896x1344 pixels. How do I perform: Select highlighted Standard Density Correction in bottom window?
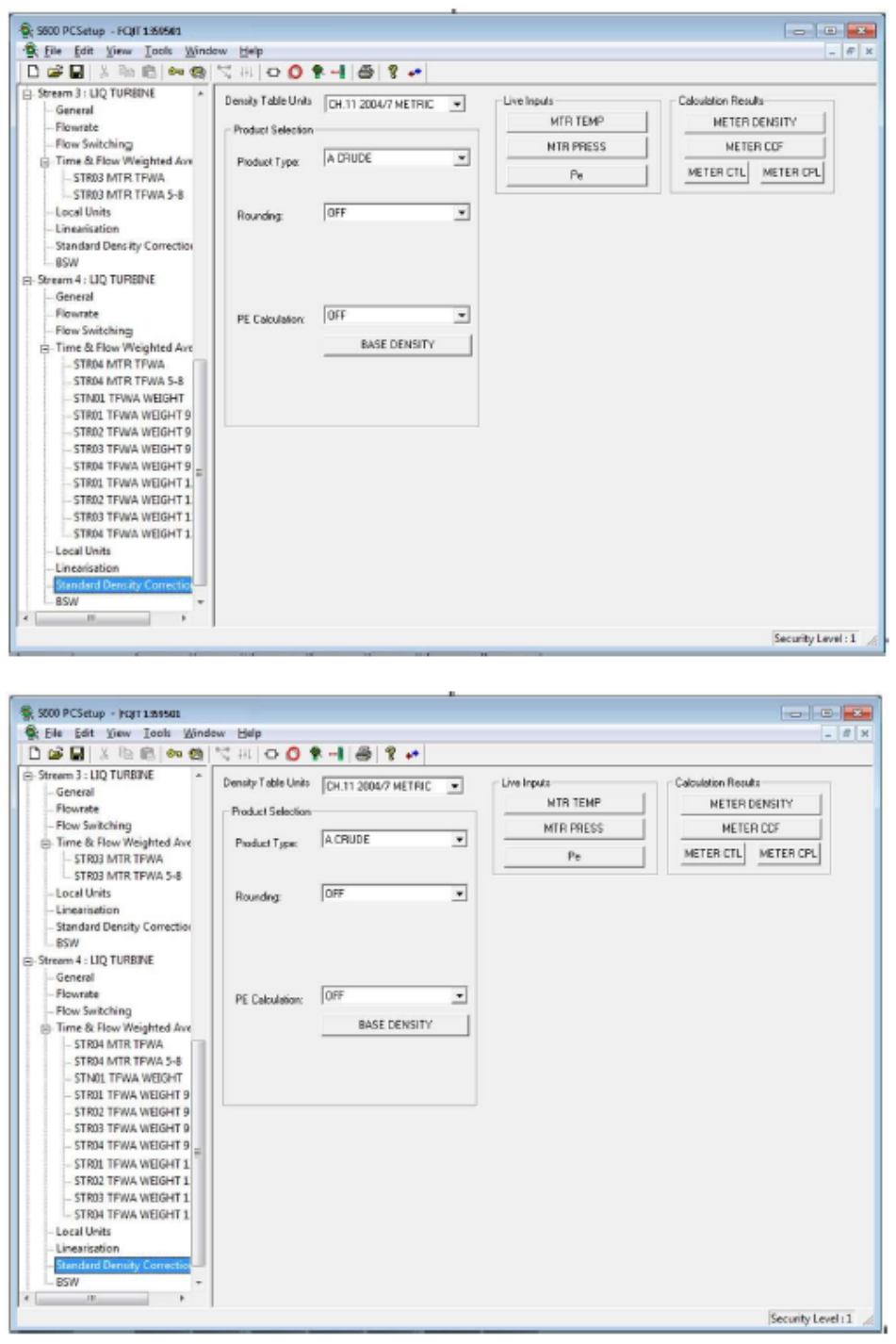click(x=122, y=1265)
